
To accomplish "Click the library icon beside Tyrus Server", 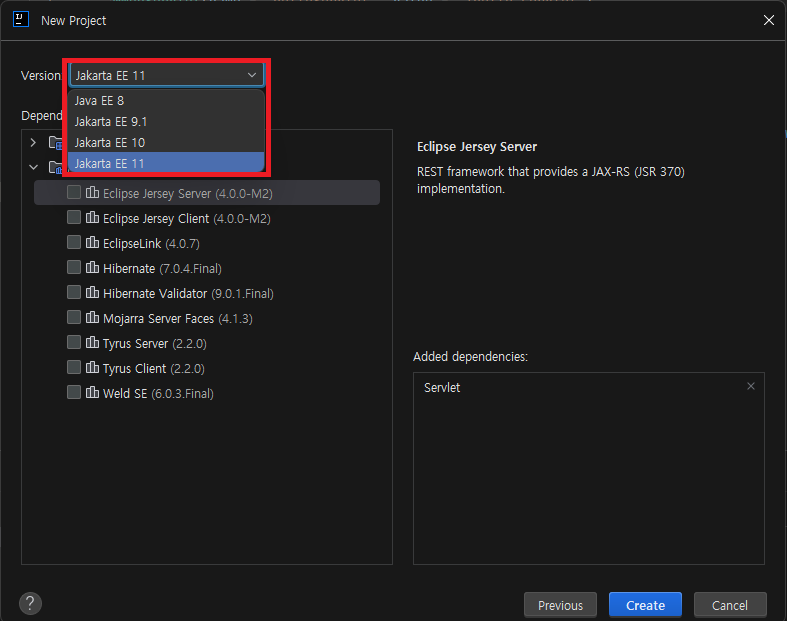I will (x=92, y=342).
